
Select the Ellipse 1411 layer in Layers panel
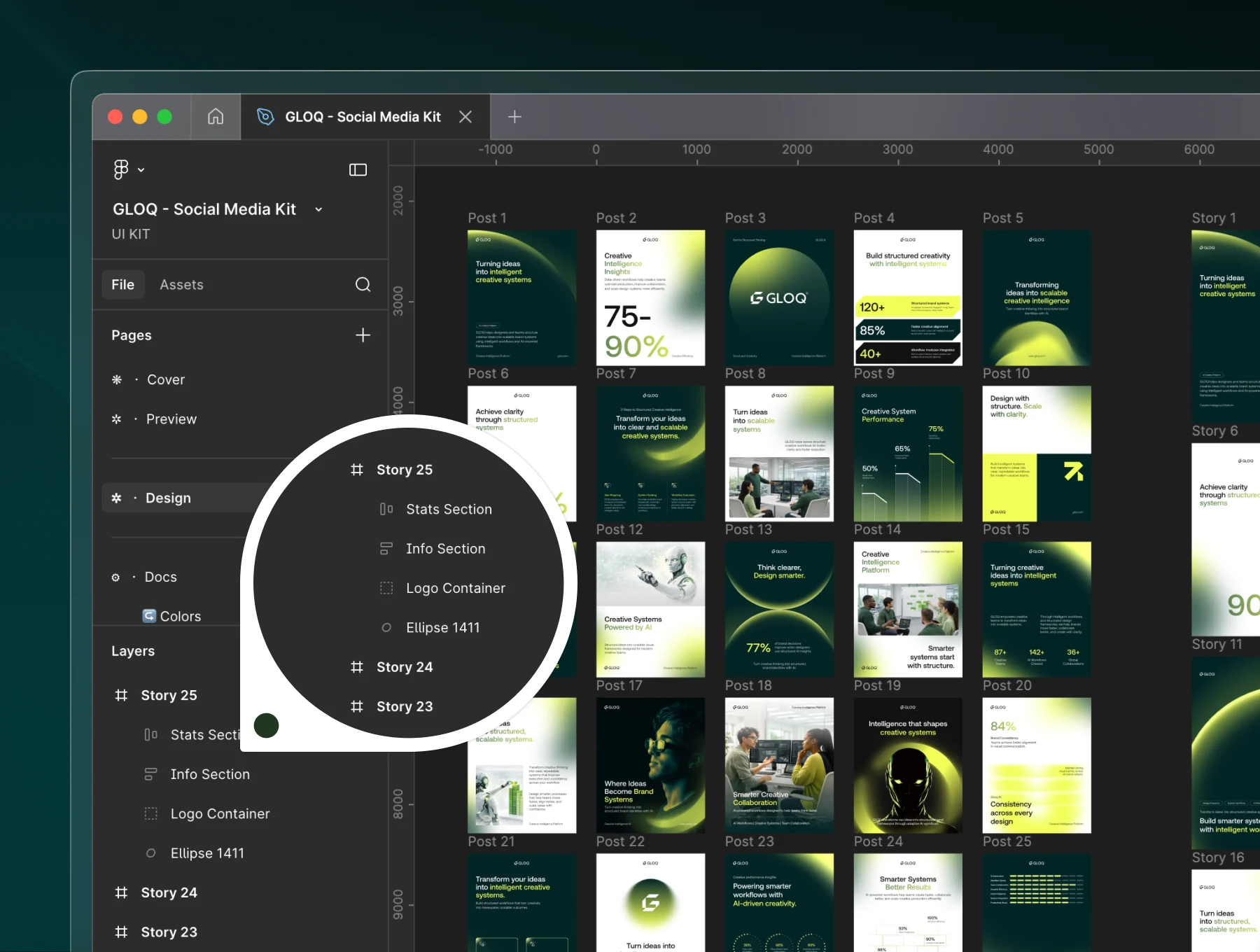click(207, 853)
